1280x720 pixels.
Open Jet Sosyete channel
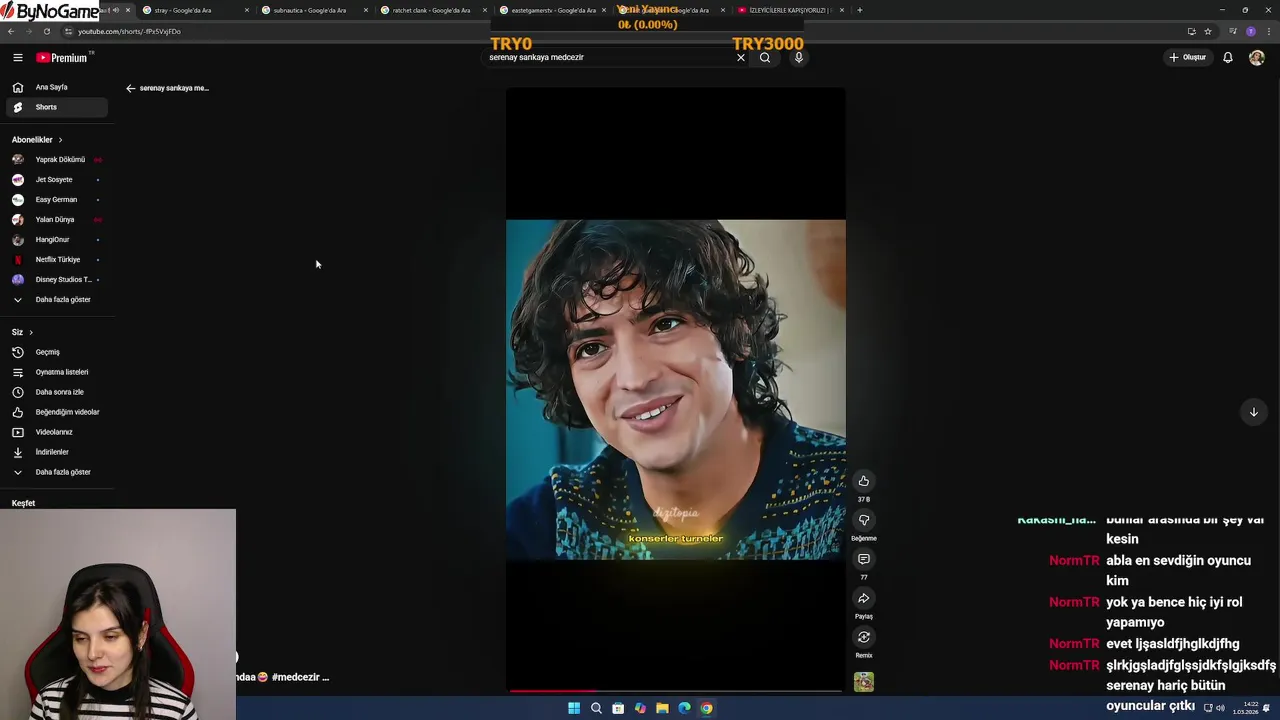55,180
